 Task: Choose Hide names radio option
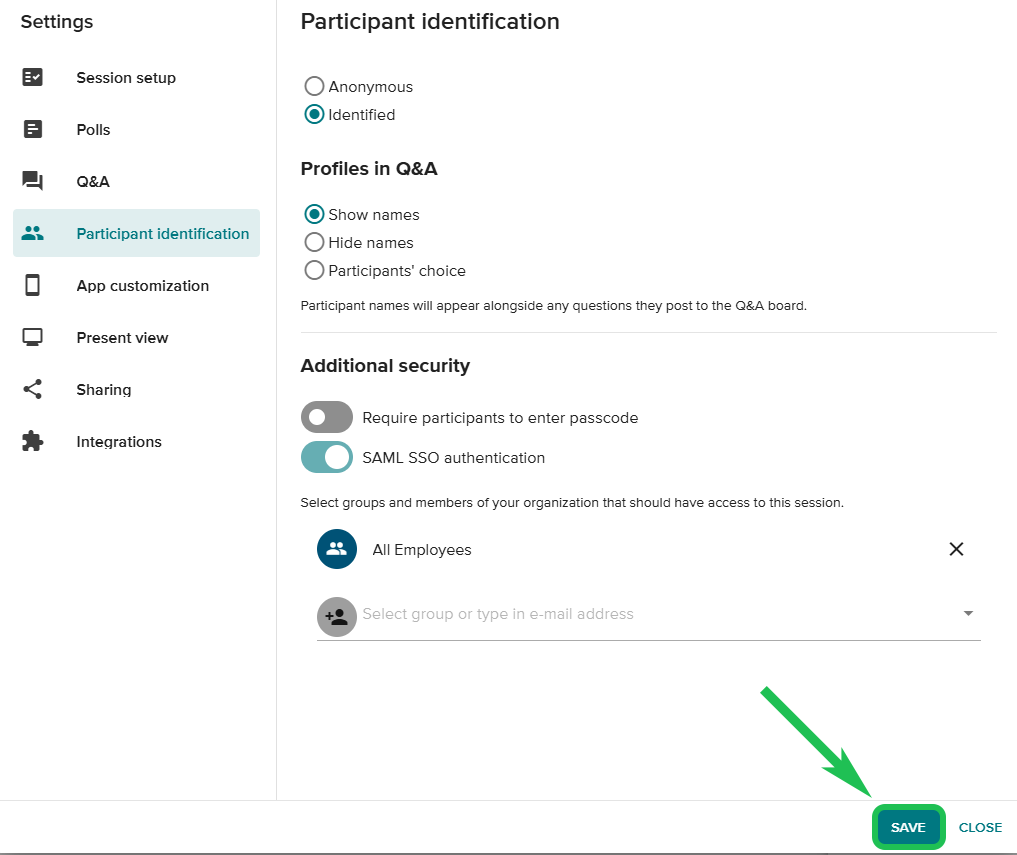coord(314,243)
